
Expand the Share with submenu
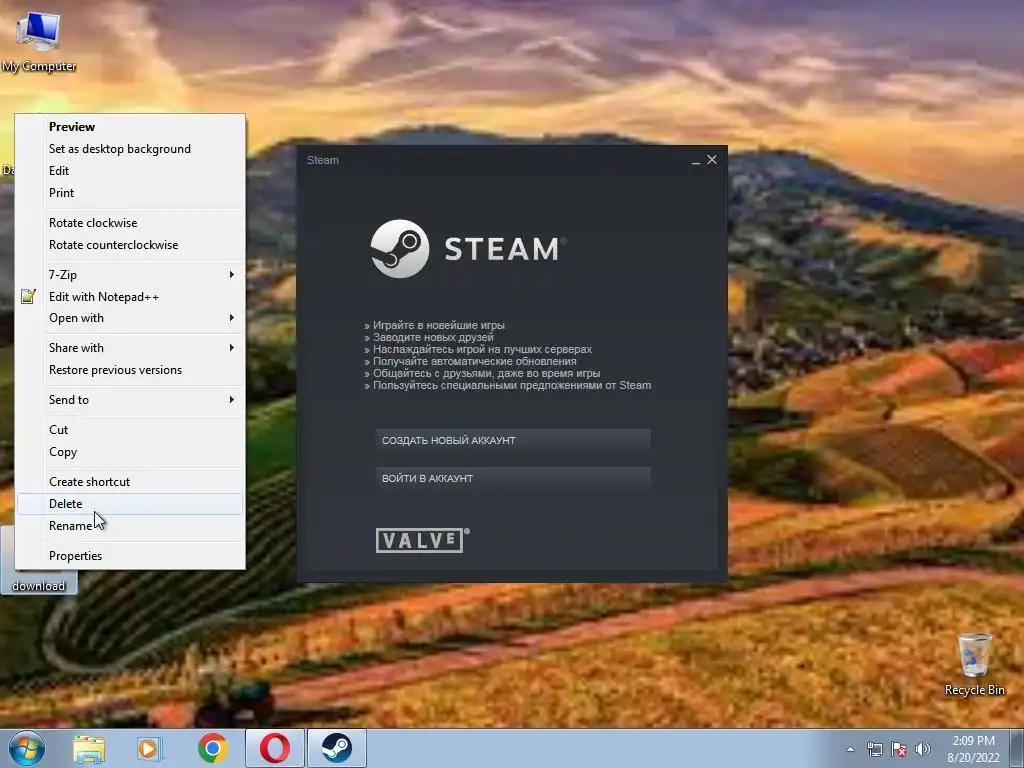(x=130, y=348)
